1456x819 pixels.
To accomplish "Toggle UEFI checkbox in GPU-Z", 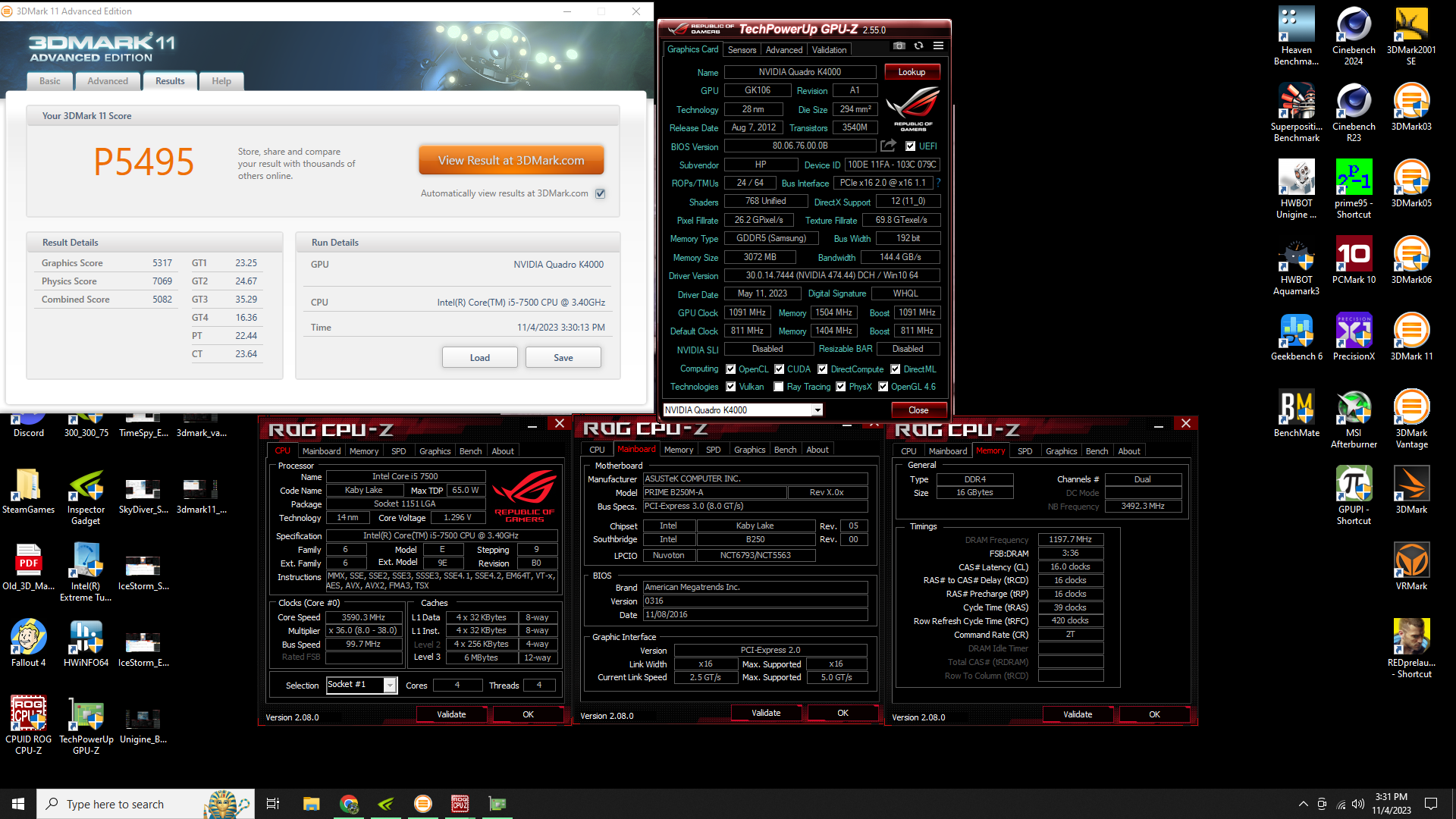I will (x=910, y=146).
